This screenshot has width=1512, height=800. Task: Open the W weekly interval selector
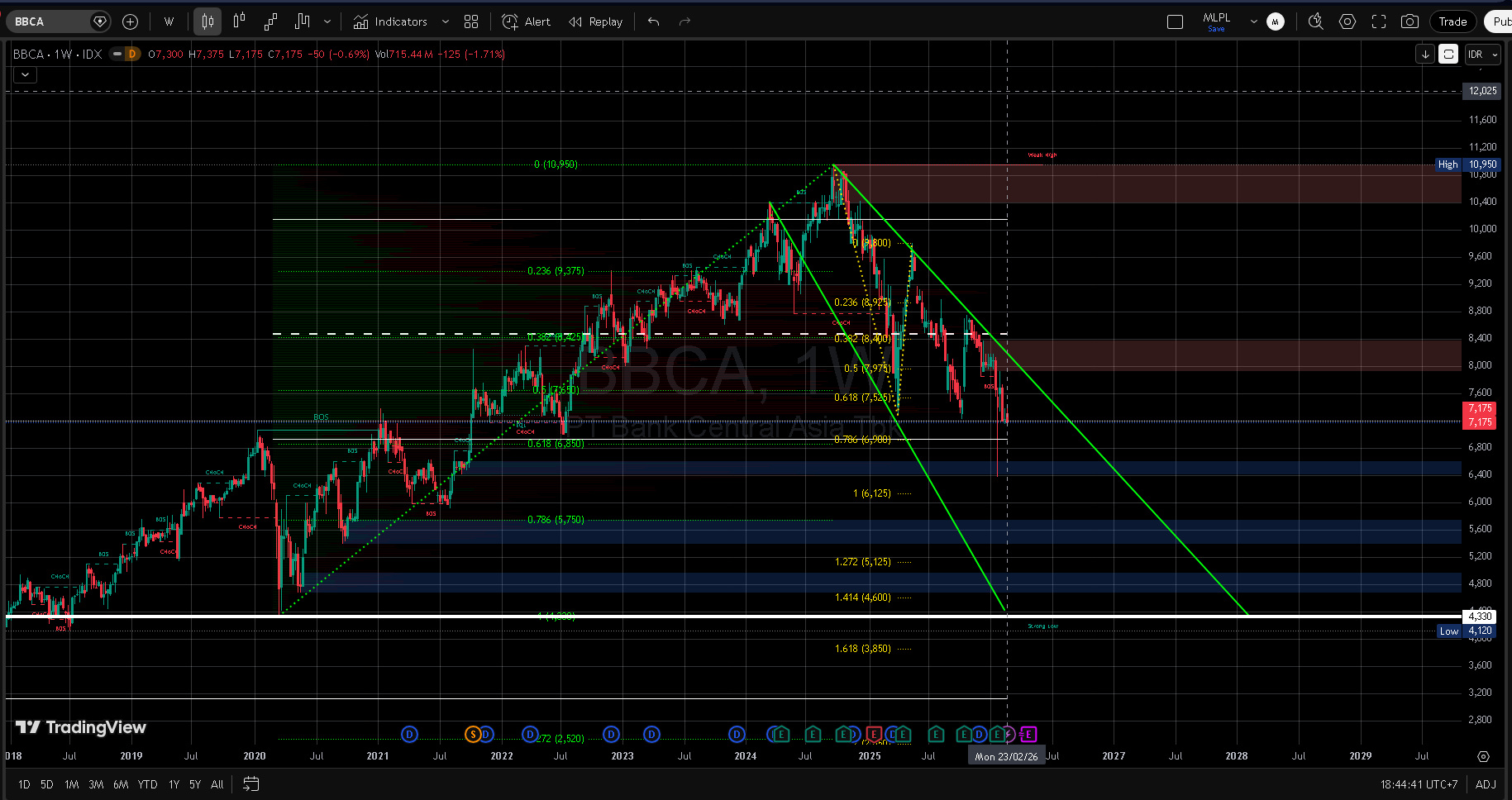pyautogui.click(x=169, y=21)
